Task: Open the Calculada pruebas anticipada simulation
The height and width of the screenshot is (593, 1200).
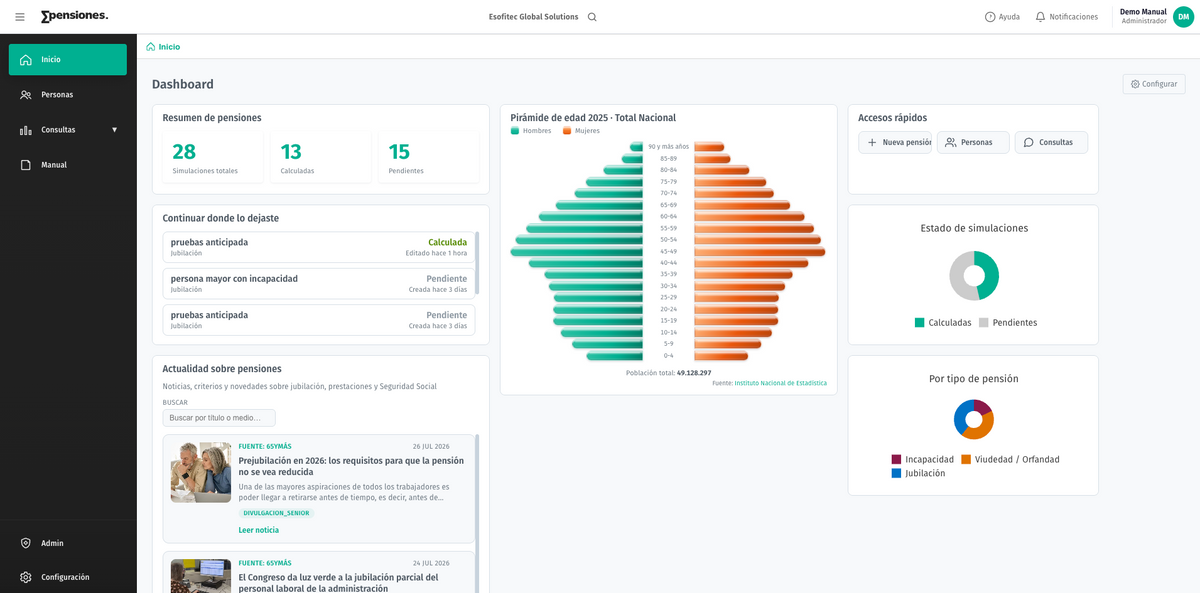Action: point(319,247)
